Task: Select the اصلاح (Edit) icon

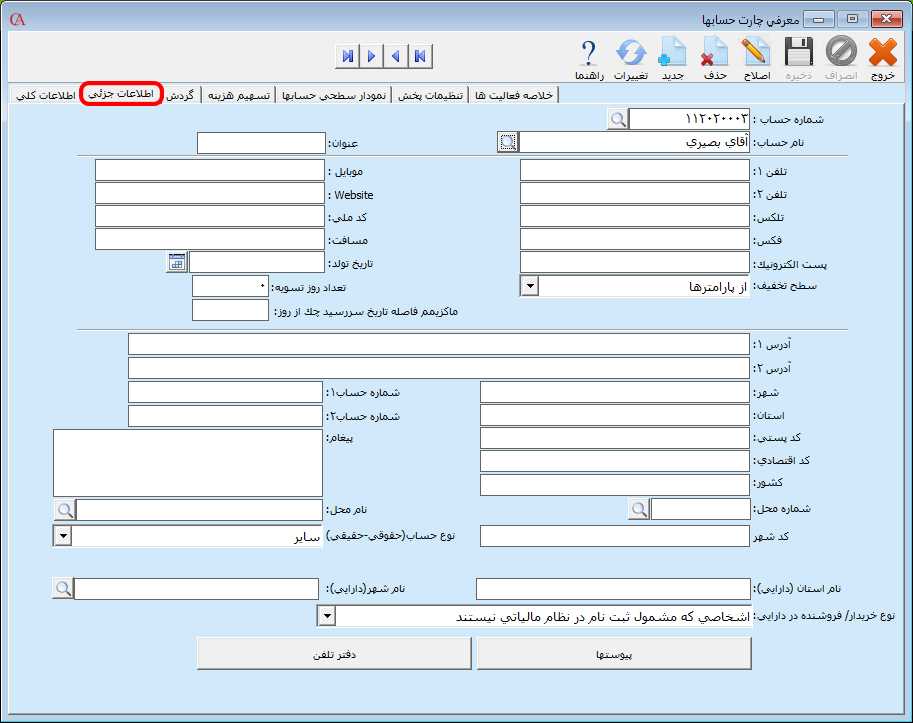Action: point(754,52)
